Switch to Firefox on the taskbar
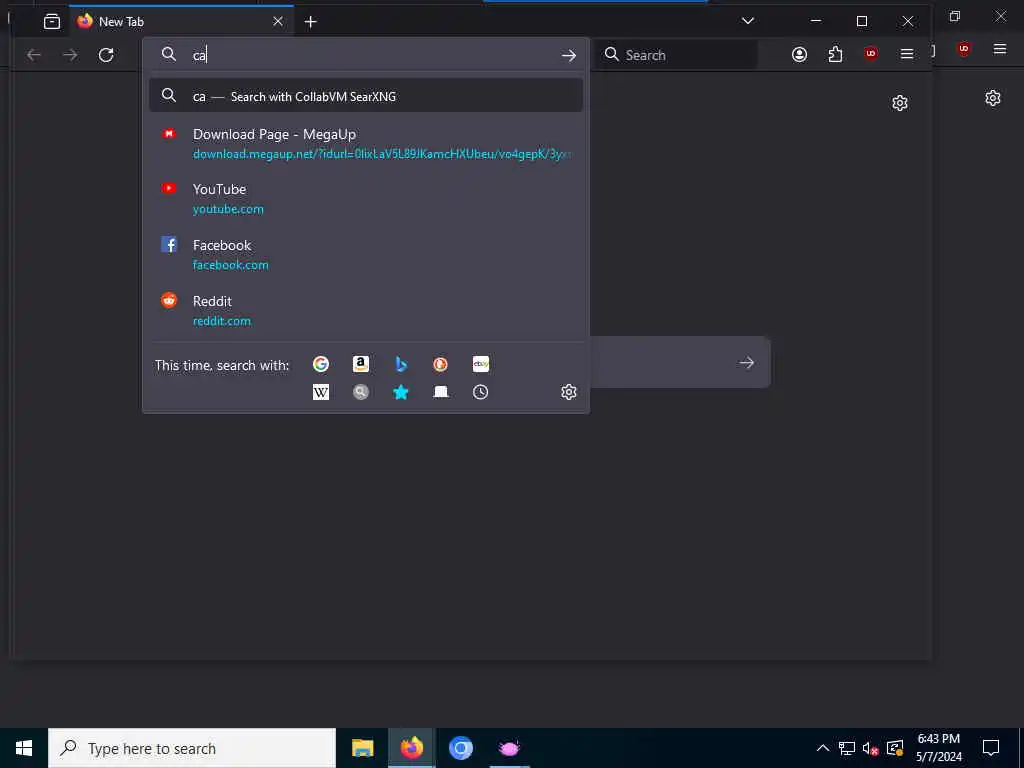The height and width of the screenshot is (768, 1024). tap(411, 748)
